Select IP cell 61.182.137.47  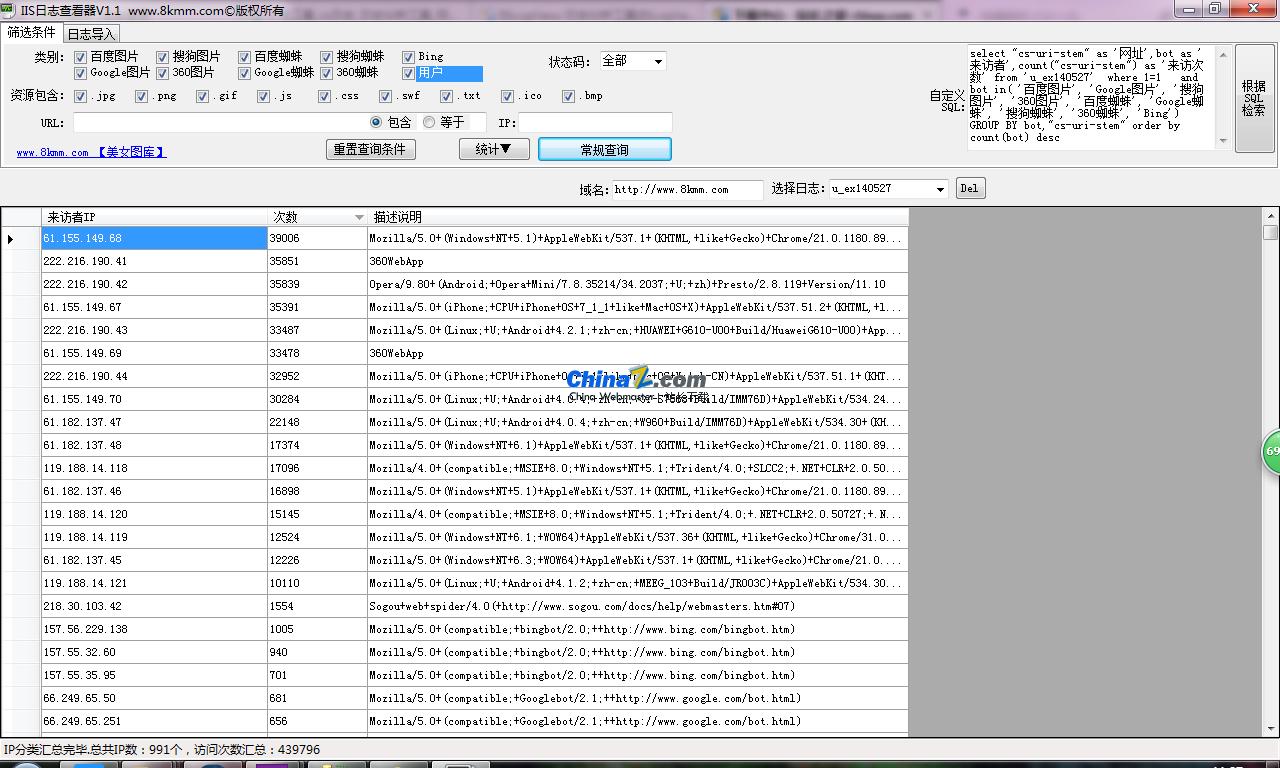click(x=154, y=422)
